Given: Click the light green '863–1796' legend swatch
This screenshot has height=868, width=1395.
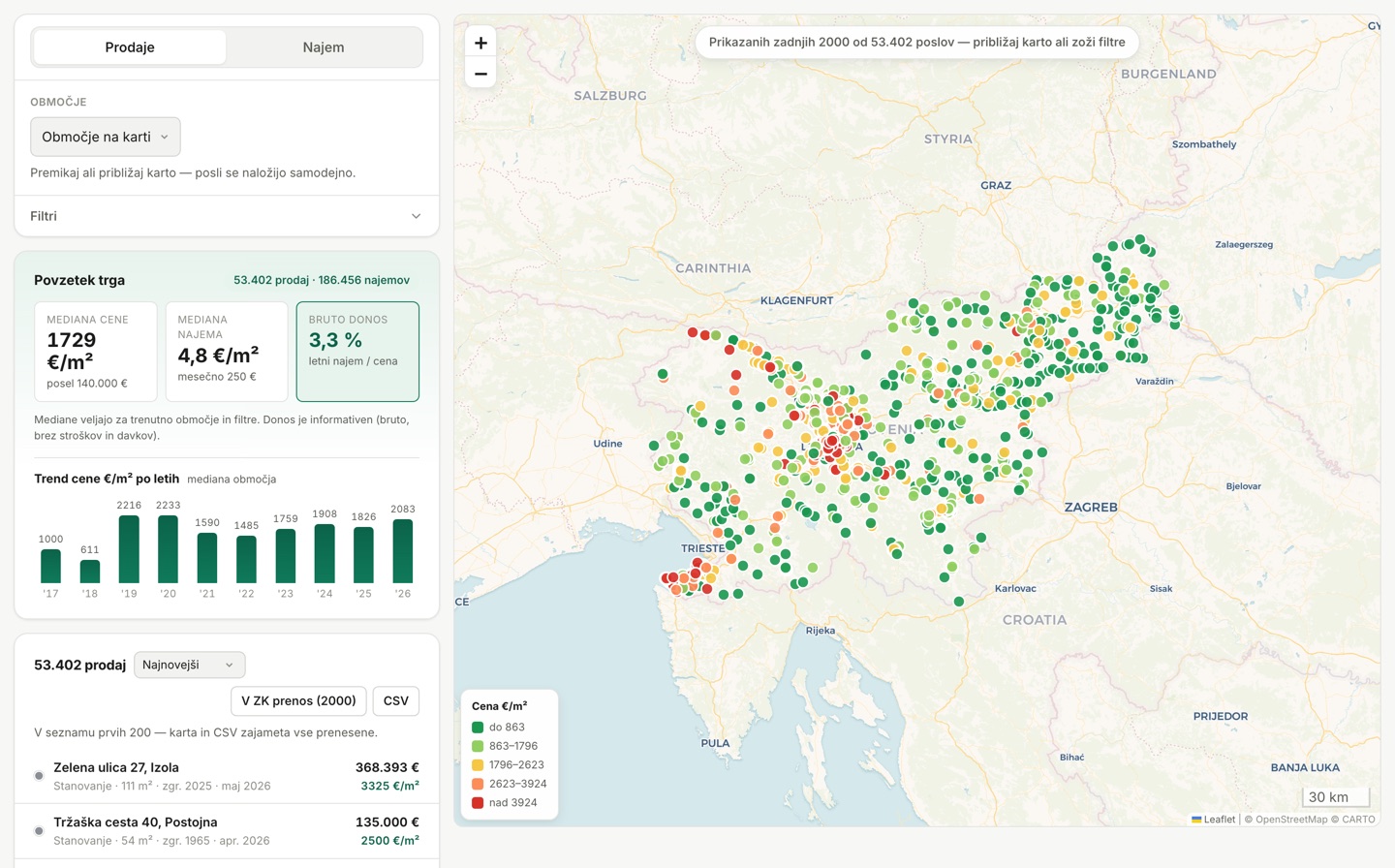Looking at the screenshot, I should point(478,746).
